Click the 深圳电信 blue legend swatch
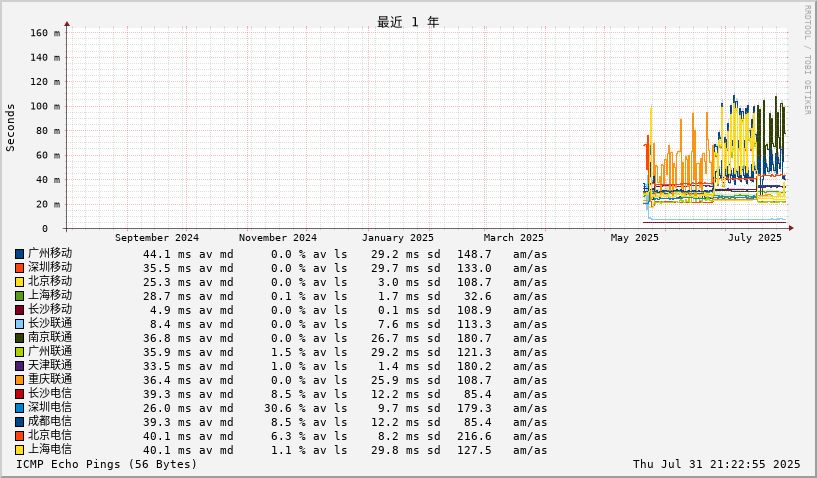 click(19, 408)
